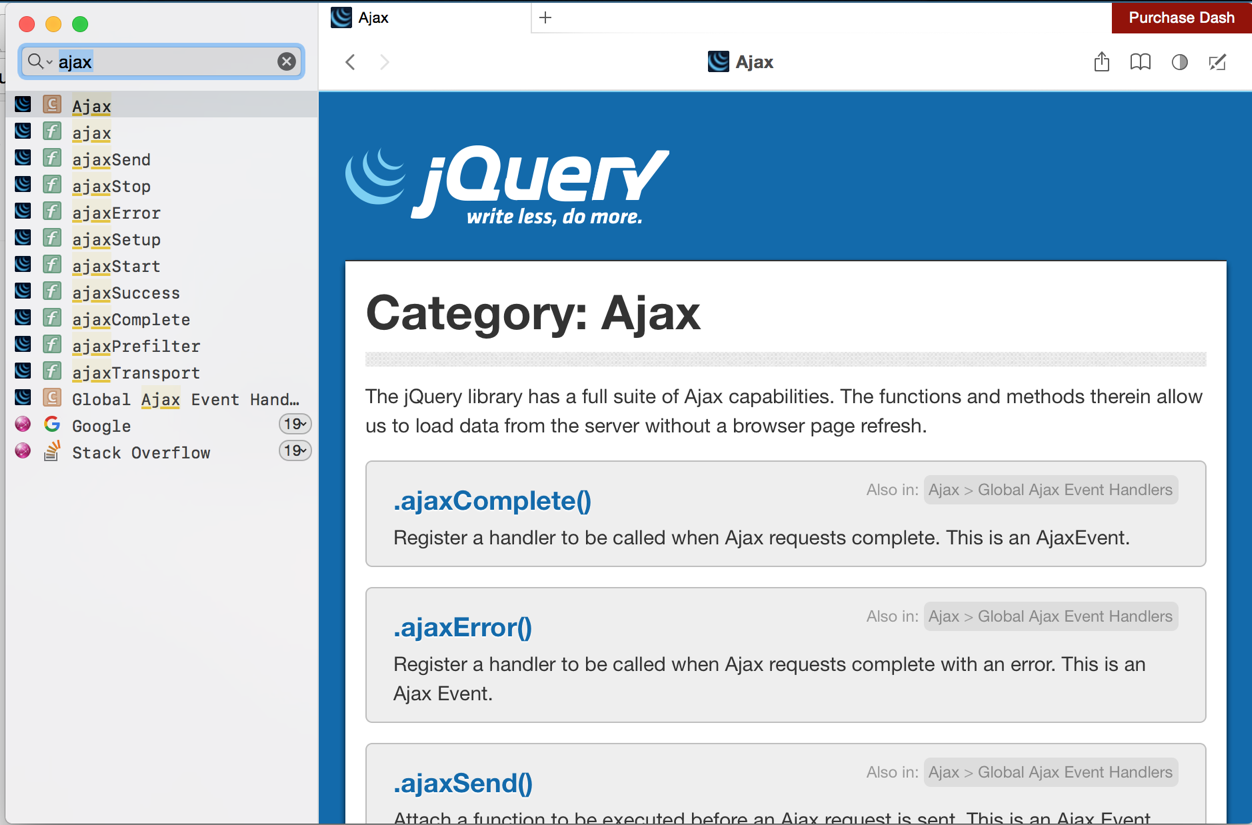1252x825 pixels.
Task: Open a new tab with plus button
Action: [x=545, y=17]
